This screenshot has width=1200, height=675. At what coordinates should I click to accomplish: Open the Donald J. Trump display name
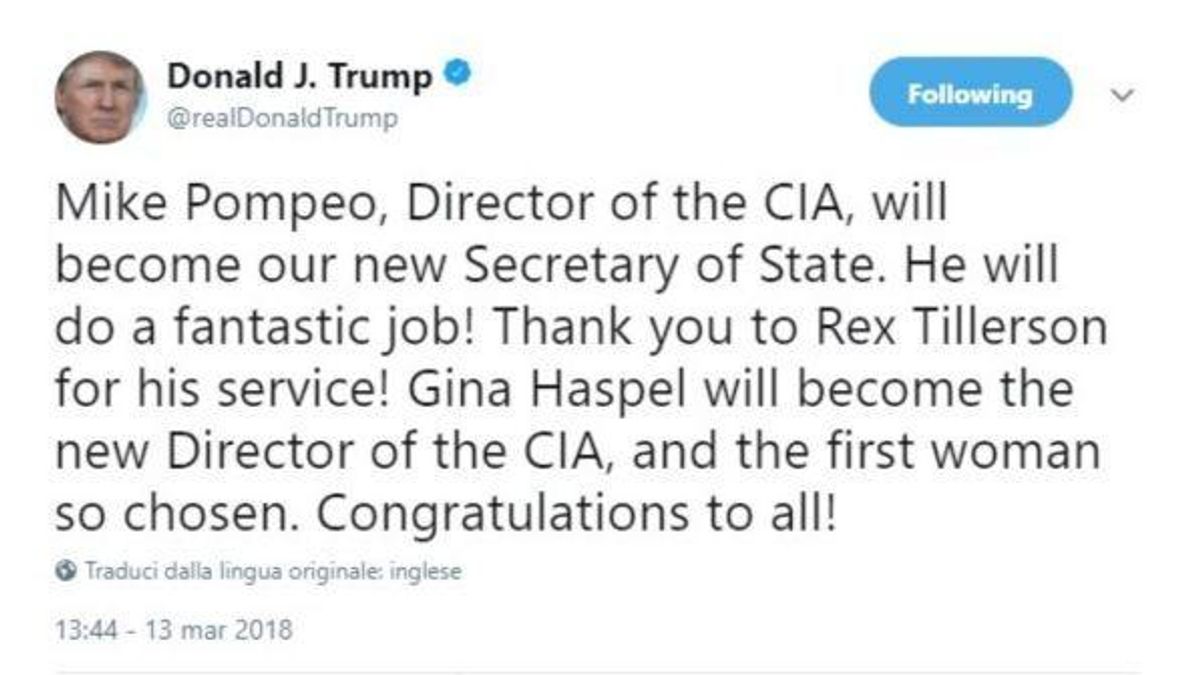300,77
